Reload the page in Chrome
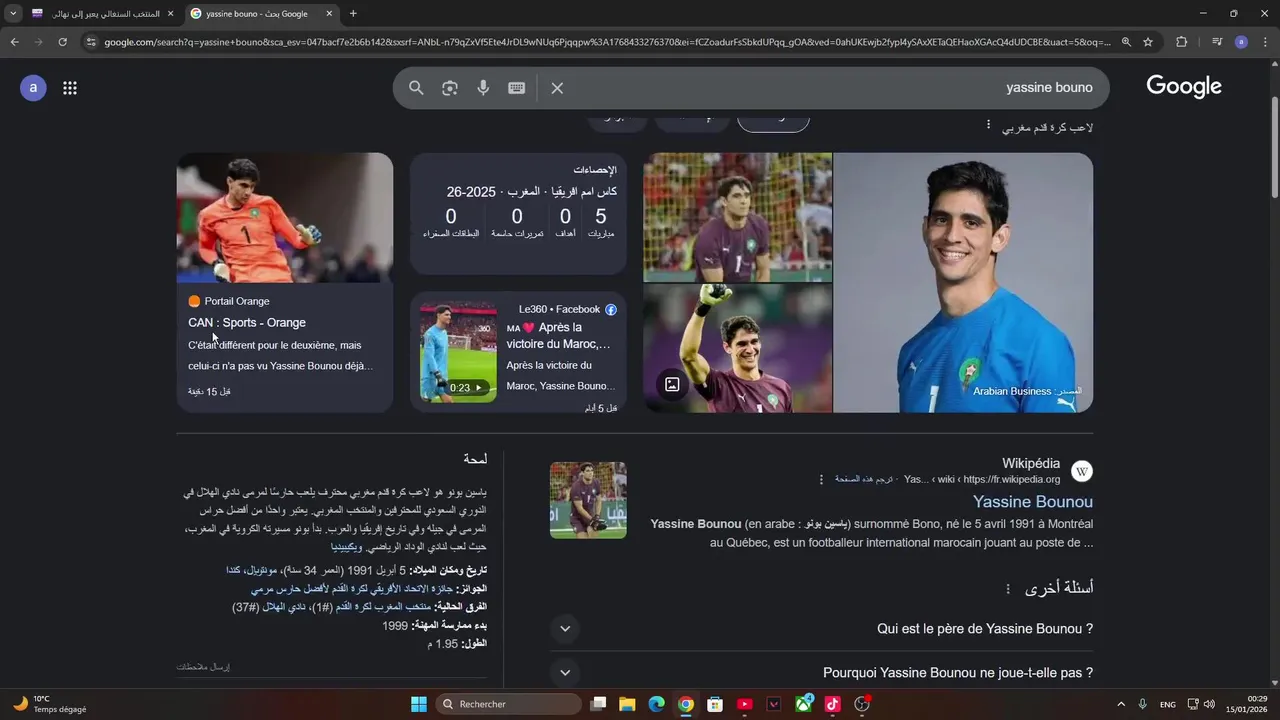The width and height of the screenshot is (1280, 720). (62, 42)
